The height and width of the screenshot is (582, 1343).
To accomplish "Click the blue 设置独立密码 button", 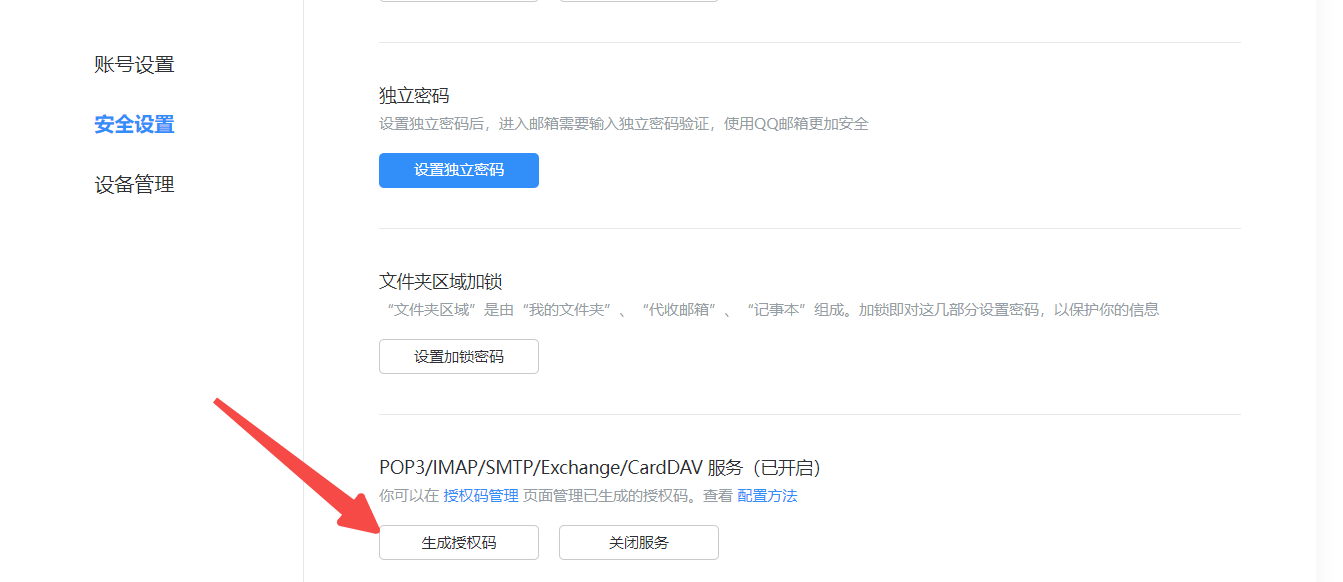I will (x=459, y=170).
